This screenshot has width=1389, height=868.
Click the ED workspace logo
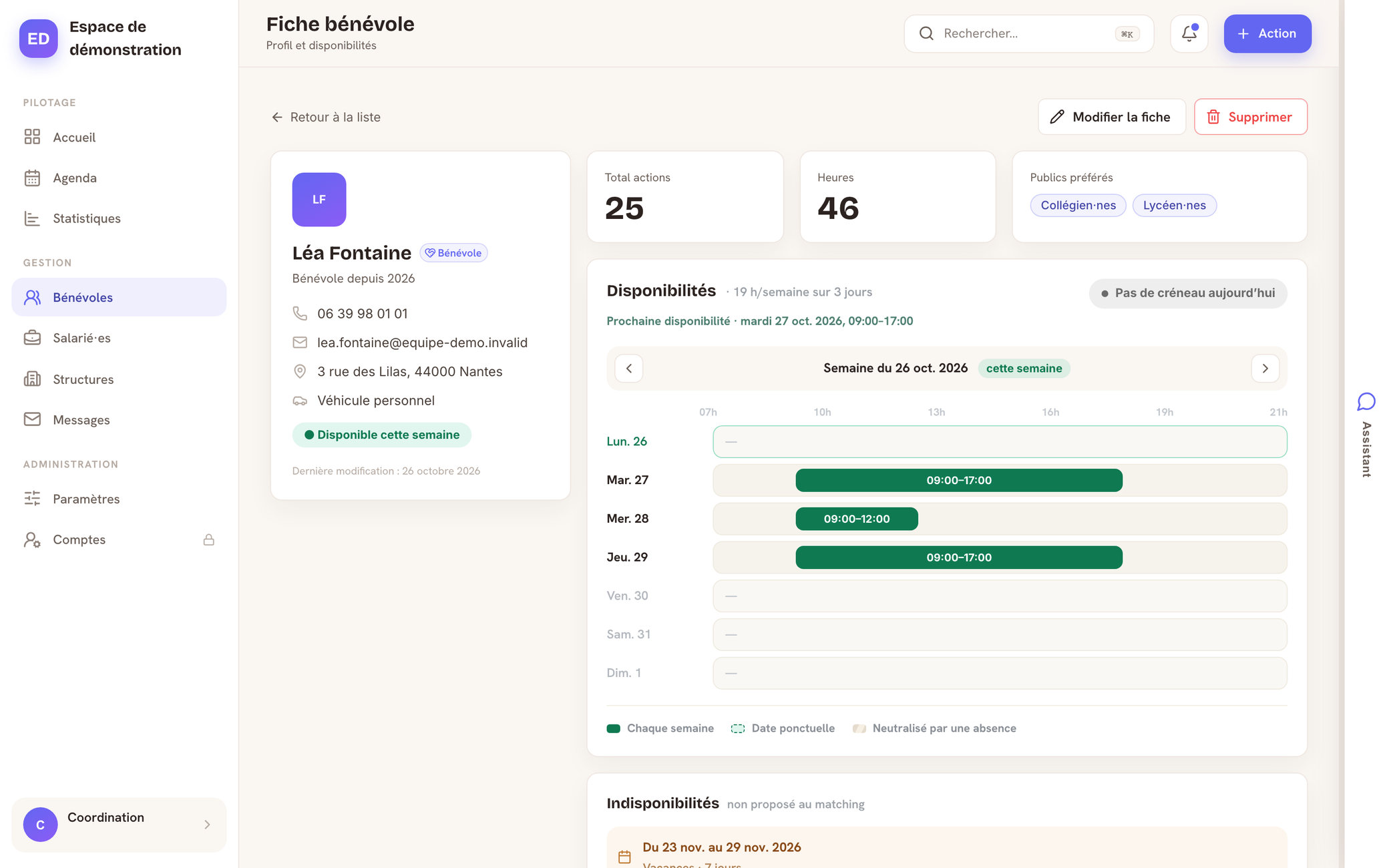pyautogui.click(x=38, y=38)
